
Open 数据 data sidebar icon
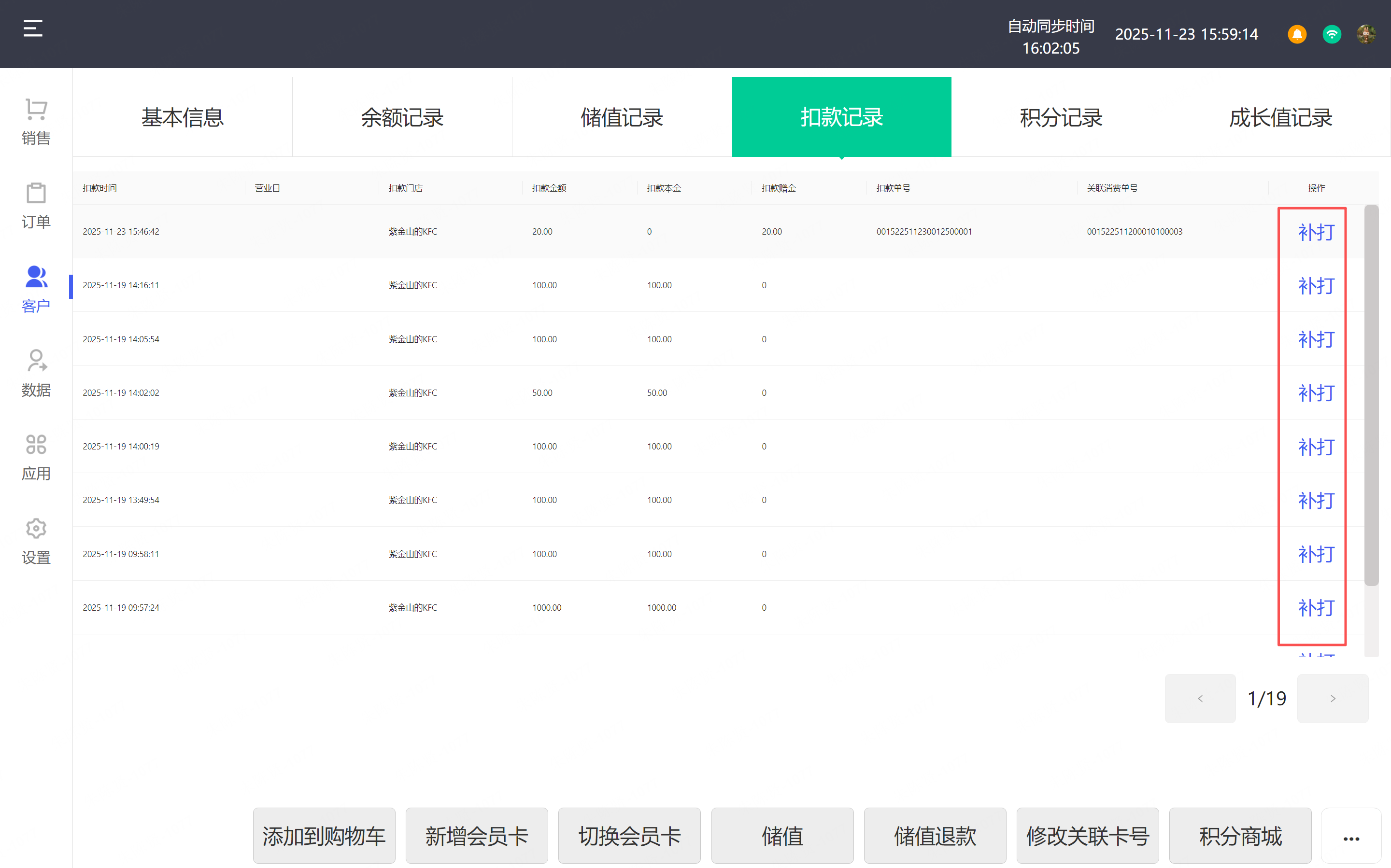click(x=36, y=373)
